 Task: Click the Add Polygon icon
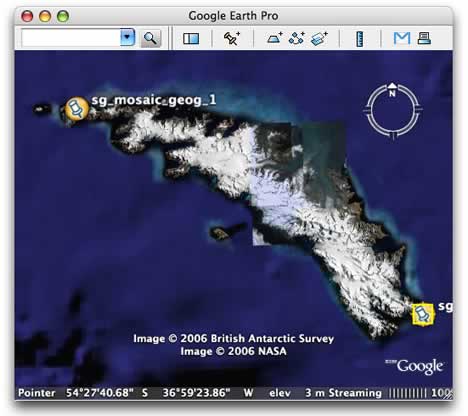(275, 38)
